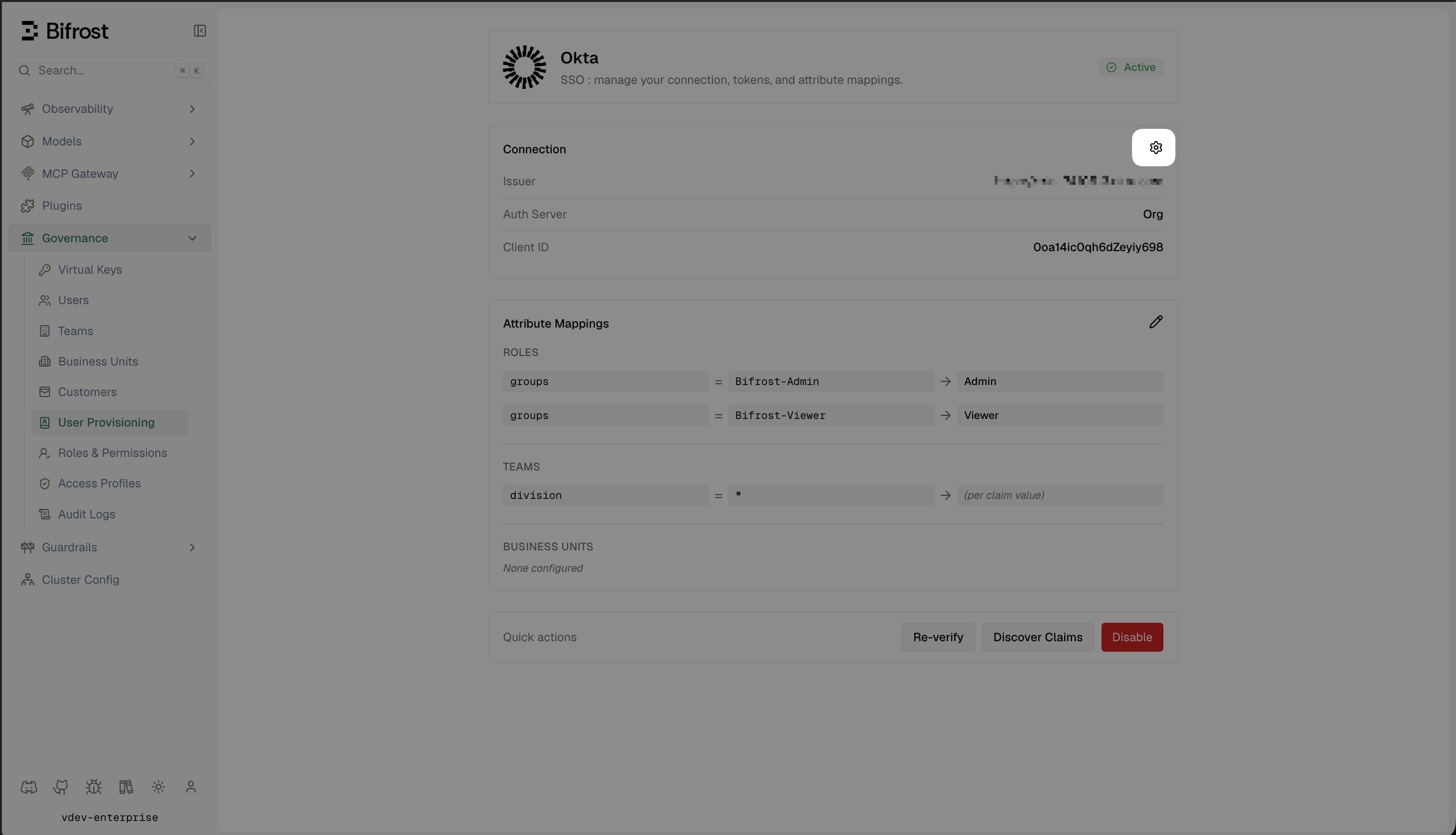Click the Active status badge
Image resolution: width=1456 pixels, height=835 pixels.
[1130, 67]
